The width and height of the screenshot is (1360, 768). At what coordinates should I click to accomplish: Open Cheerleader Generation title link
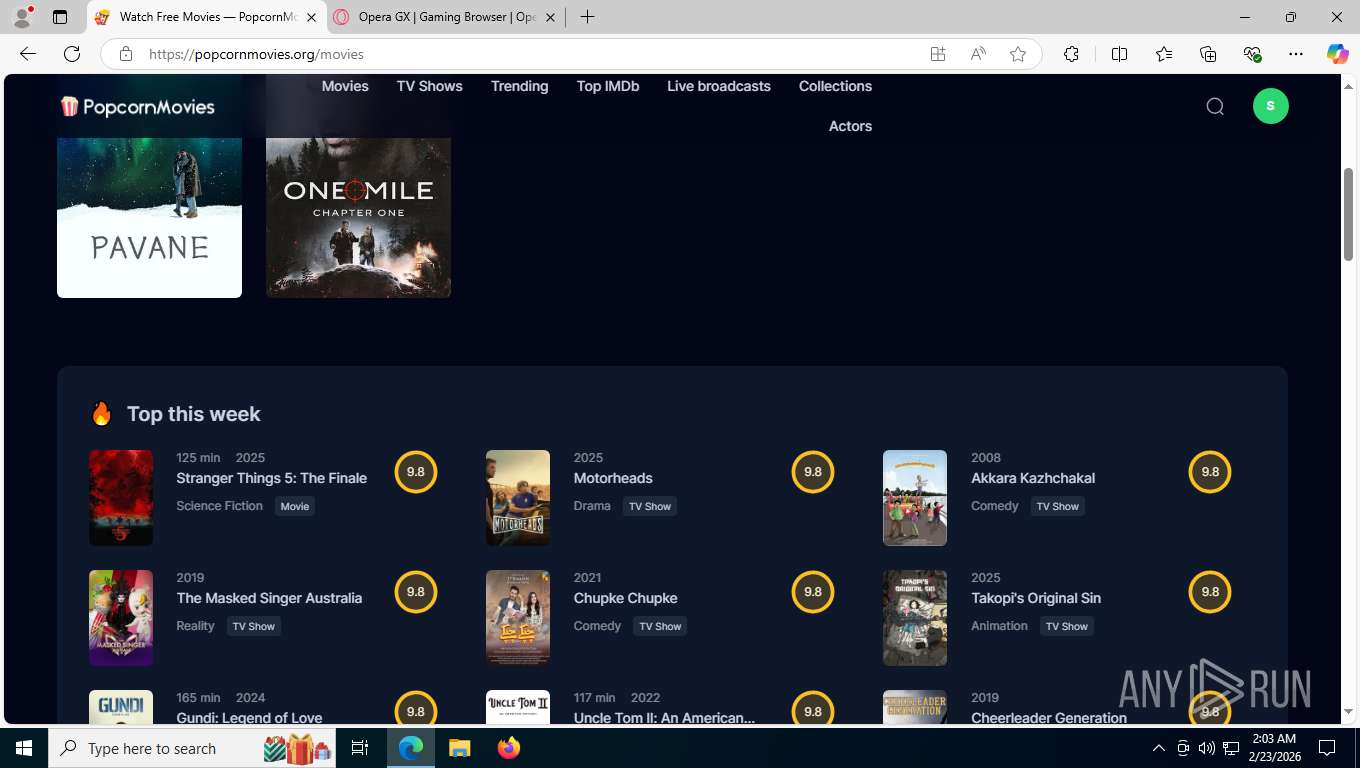pos(1049,717)
